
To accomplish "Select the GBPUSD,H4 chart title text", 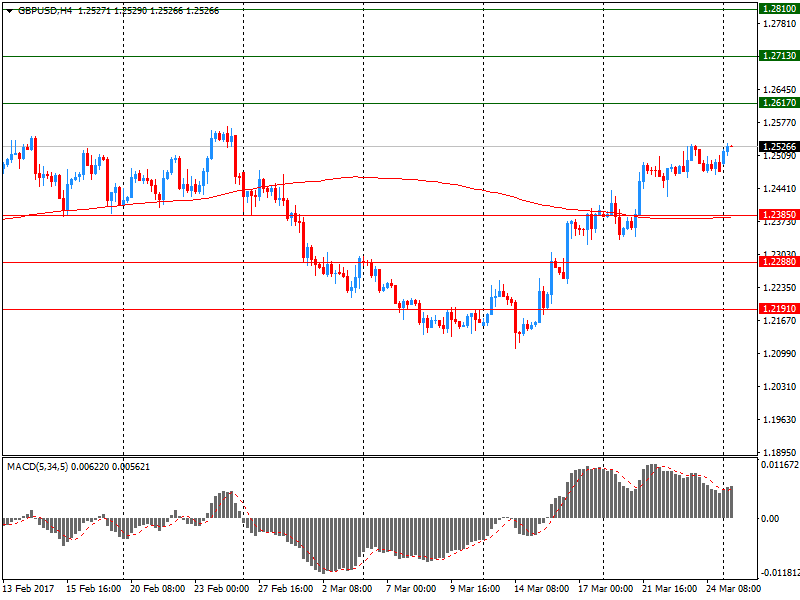I will pyautogui.click(x=45, y=11).
